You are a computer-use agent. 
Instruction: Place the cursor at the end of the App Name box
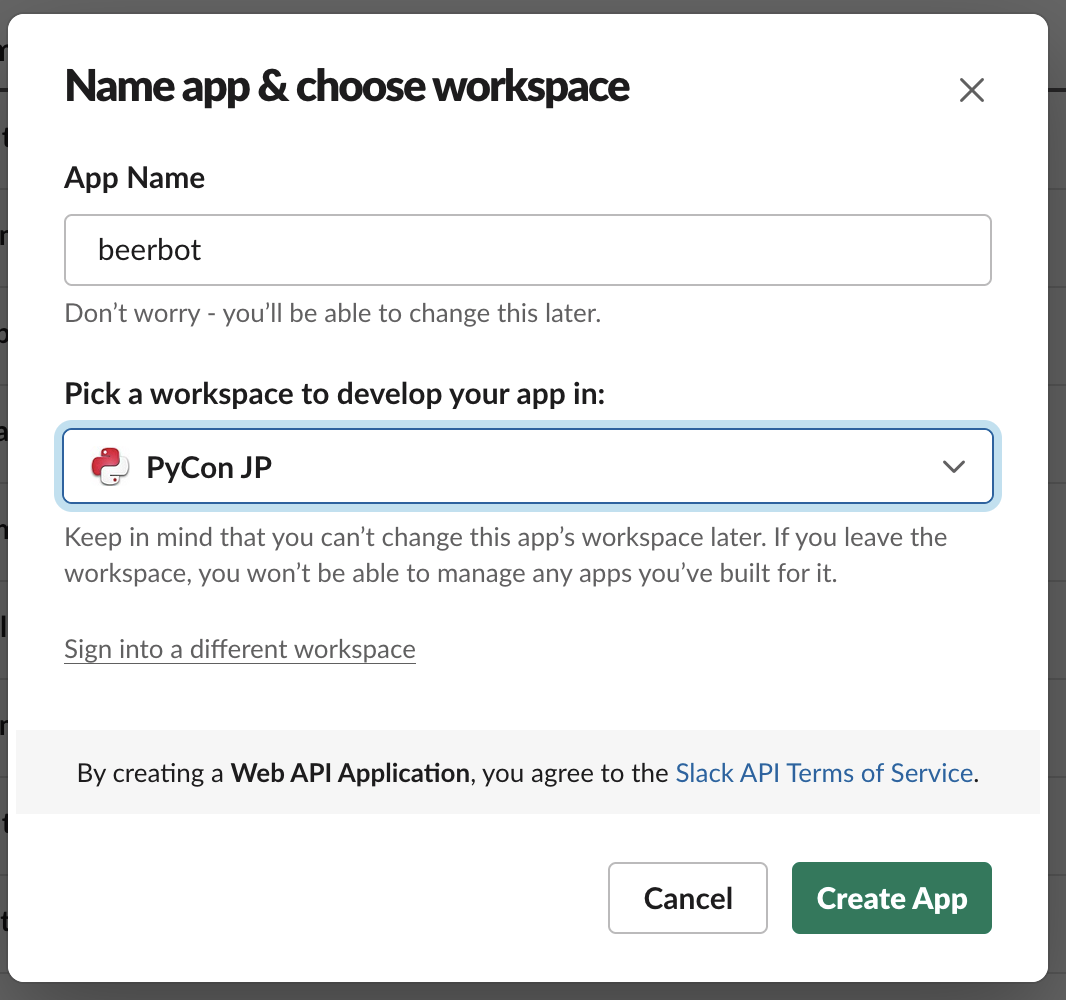[x=952, y=250]
